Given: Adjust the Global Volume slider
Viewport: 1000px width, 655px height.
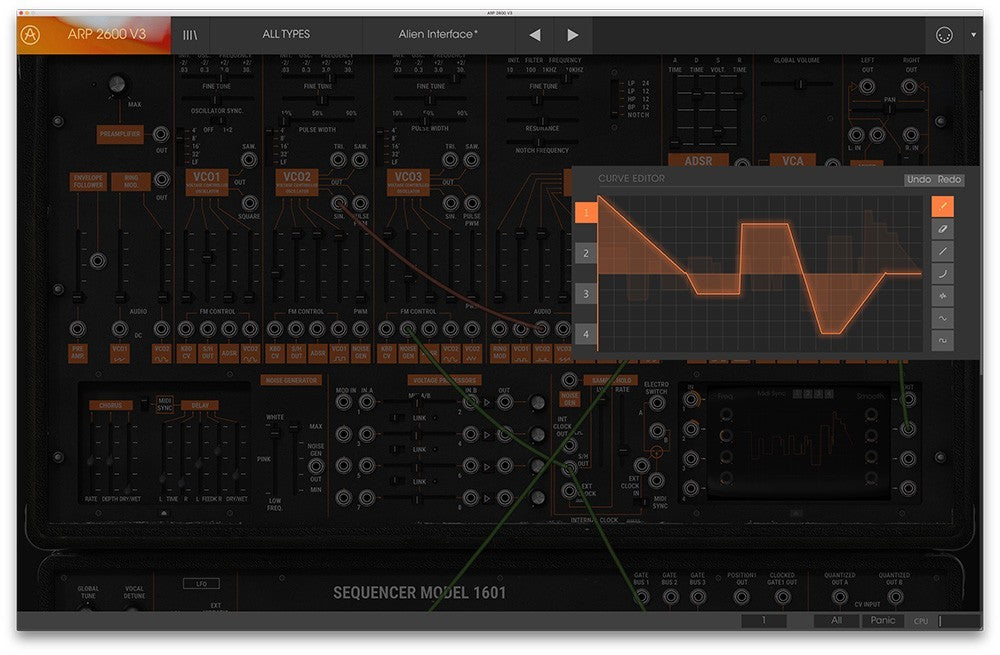Looking at the screenshot, I should click(x=797, y=84).
